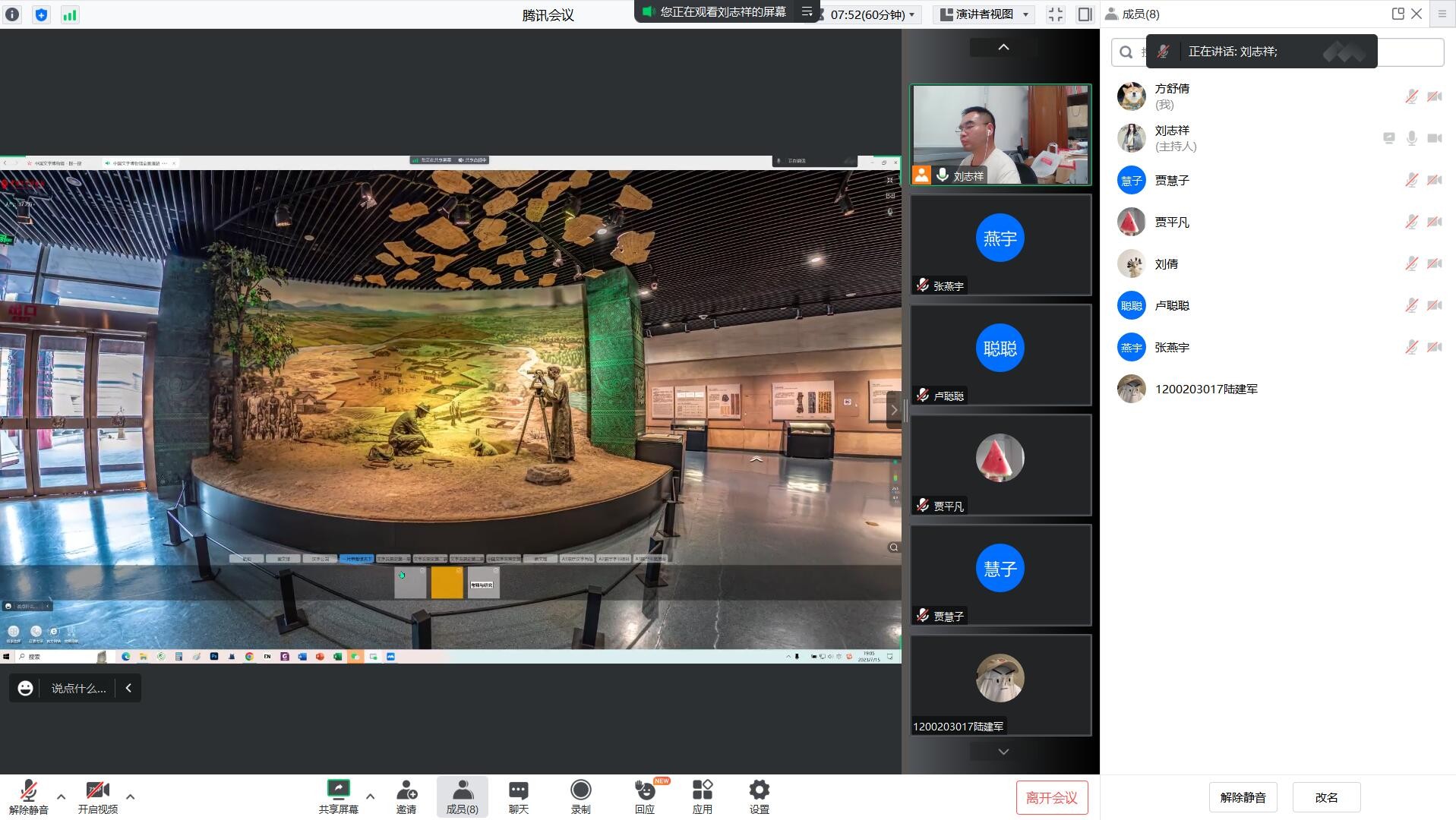Show the network signal status icon
The width and height of the screenshot is (1456, 820).
70,14
